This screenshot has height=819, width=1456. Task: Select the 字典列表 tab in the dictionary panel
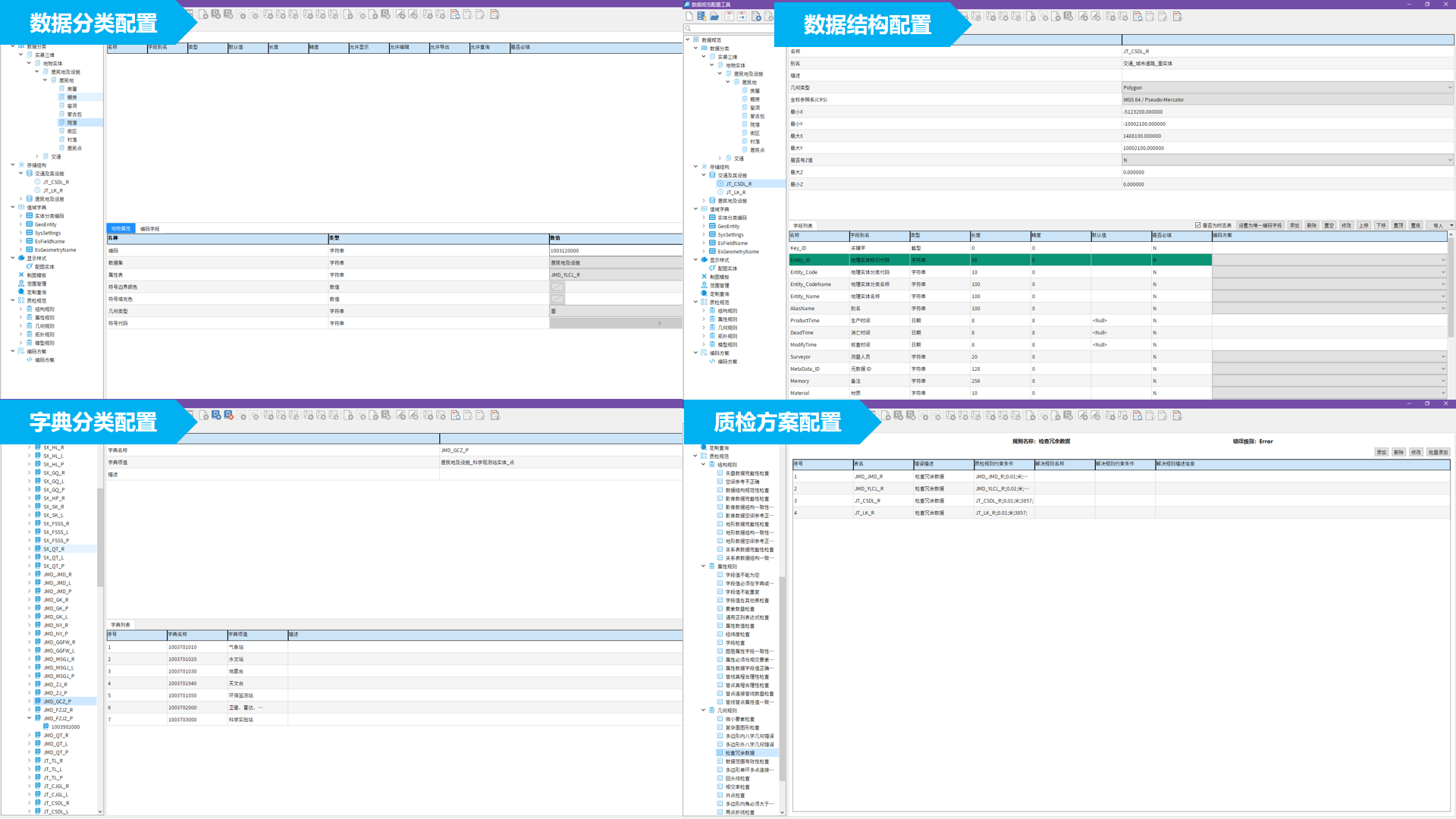click(121, 625)
